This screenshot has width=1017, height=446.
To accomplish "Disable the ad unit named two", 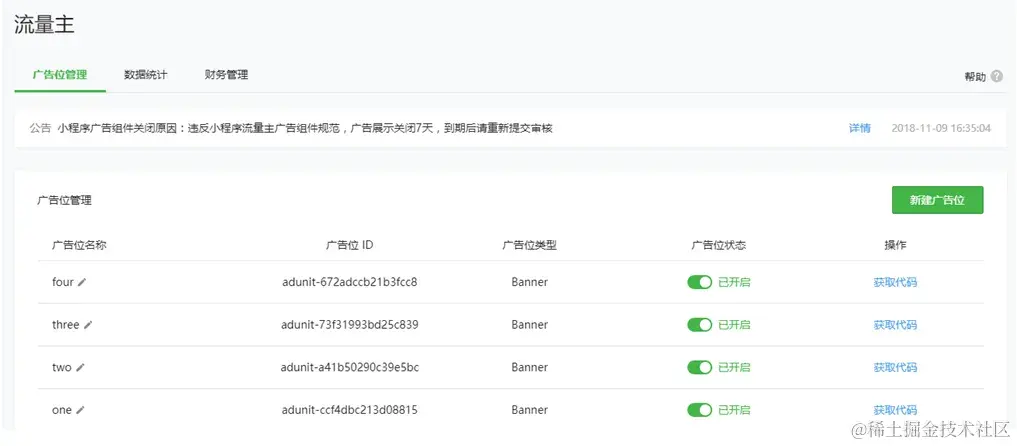I will click(x=700, y=367).
